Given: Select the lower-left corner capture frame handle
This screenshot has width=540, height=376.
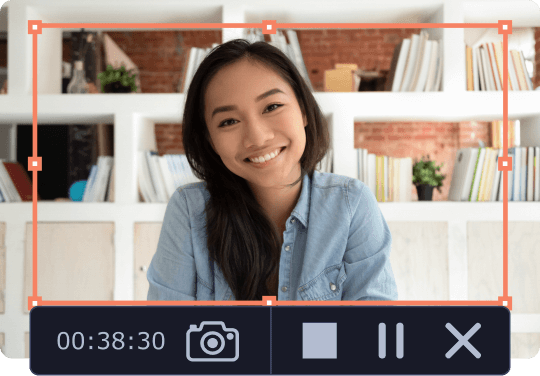Looking at the screenshot, I should (x=35, y=302).
